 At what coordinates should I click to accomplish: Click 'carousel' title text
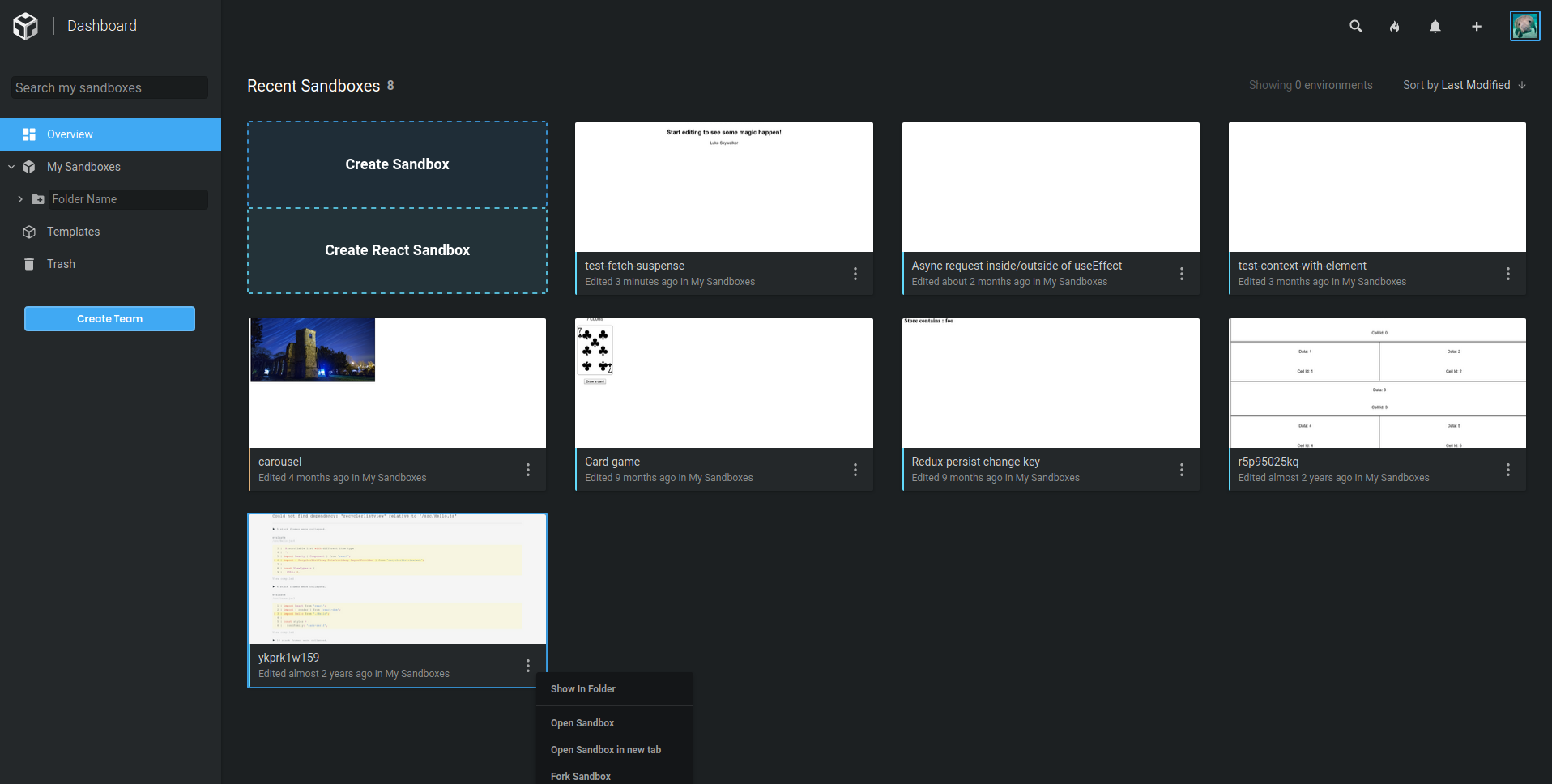279,462
